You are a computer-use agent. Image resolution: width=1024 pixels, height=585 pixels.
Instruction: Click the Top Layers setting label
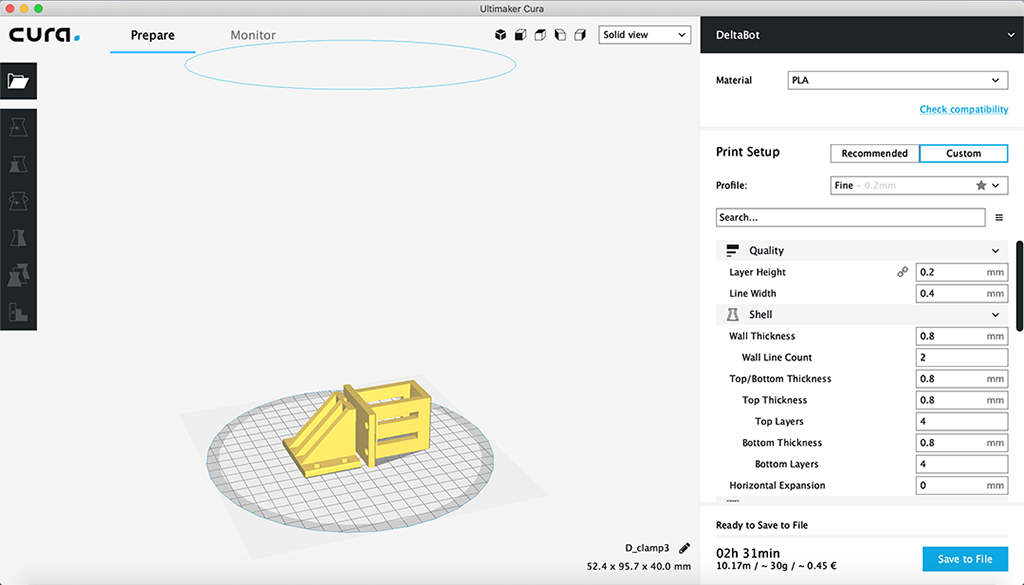point(779,422)
